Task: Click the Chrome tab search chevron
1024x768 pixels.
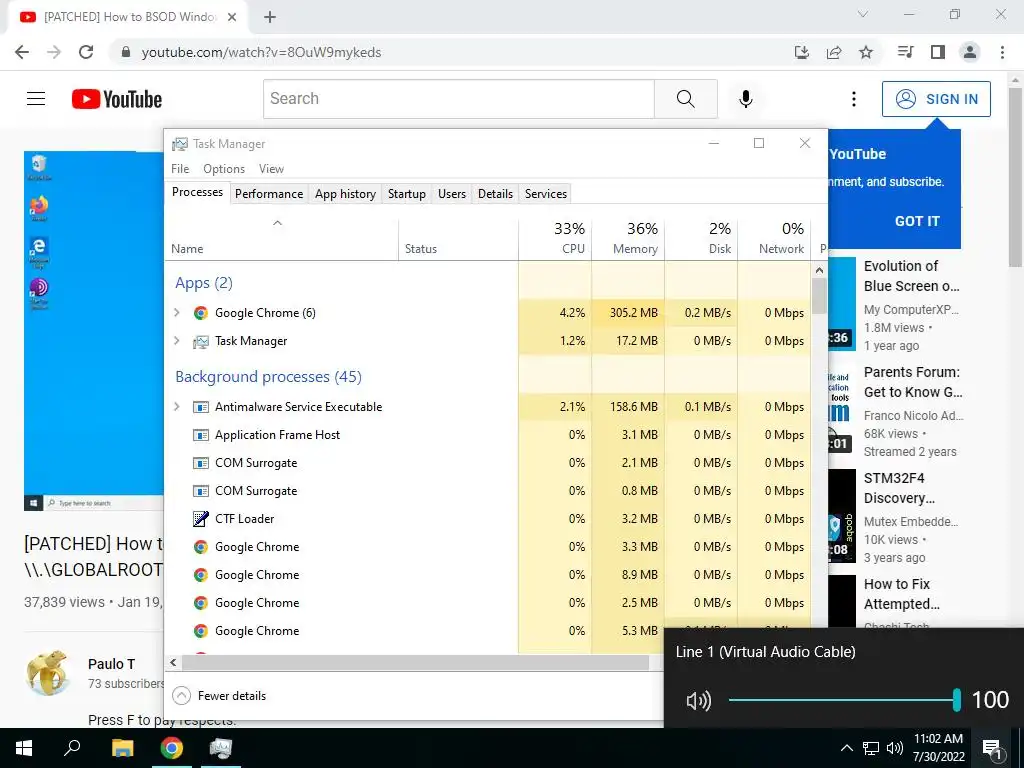Action: click(x=863, y=14)
